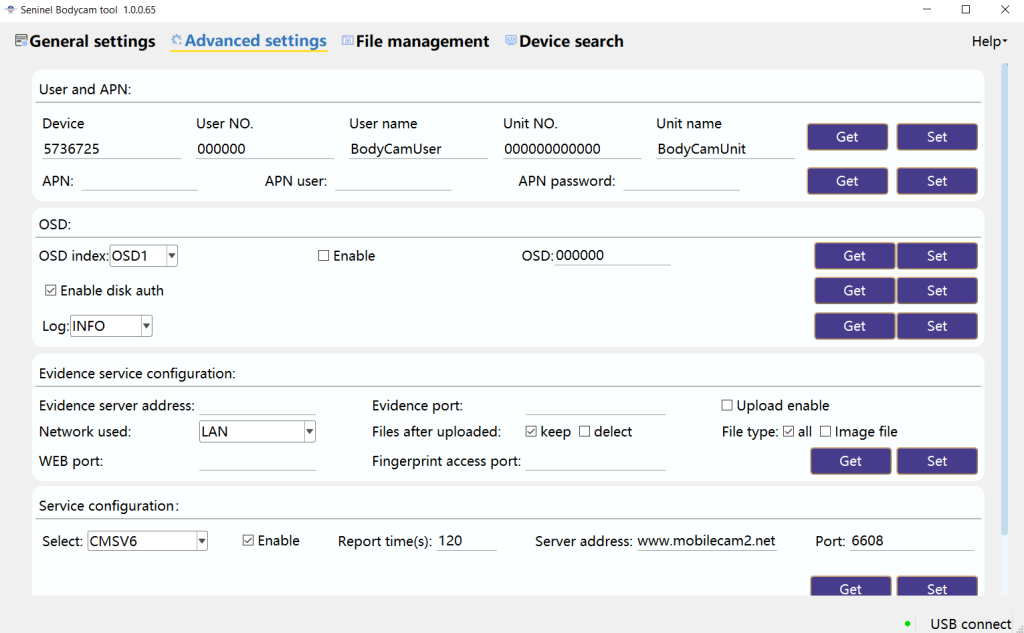
Task: Expand the OSD index dropdown
Action: click(172, 256)
